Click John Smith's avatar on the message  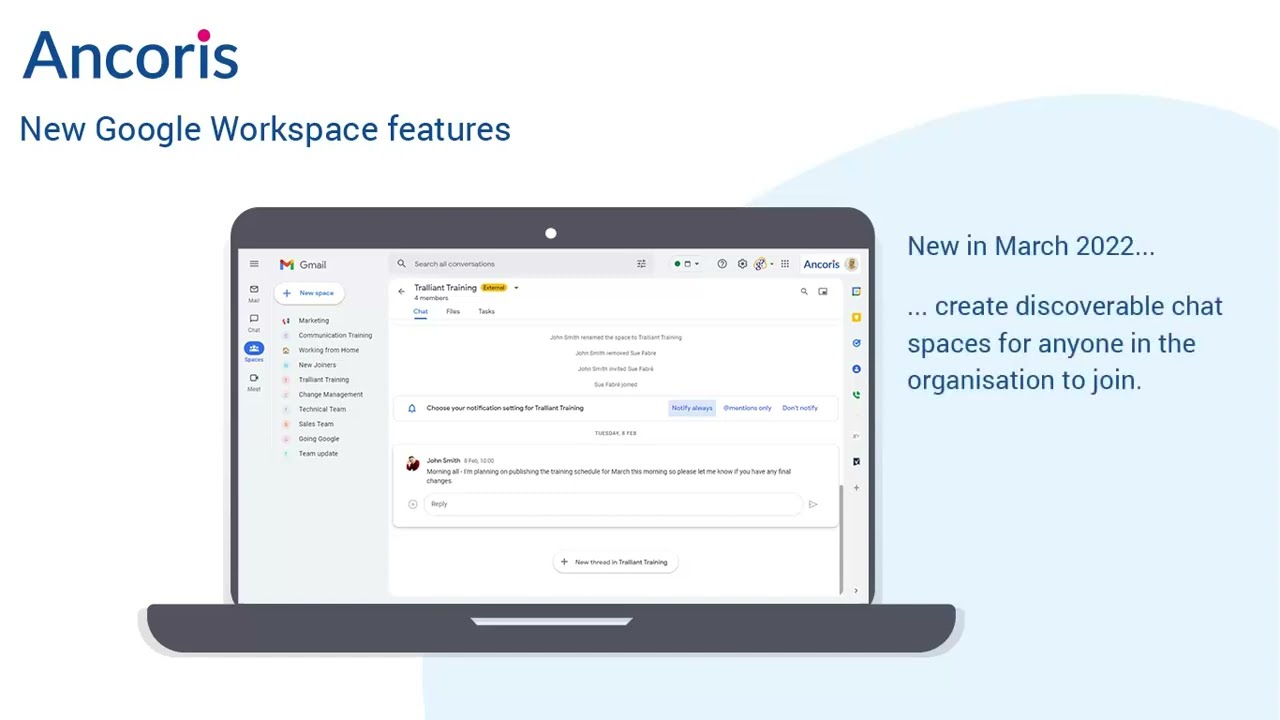pos(412,464)
